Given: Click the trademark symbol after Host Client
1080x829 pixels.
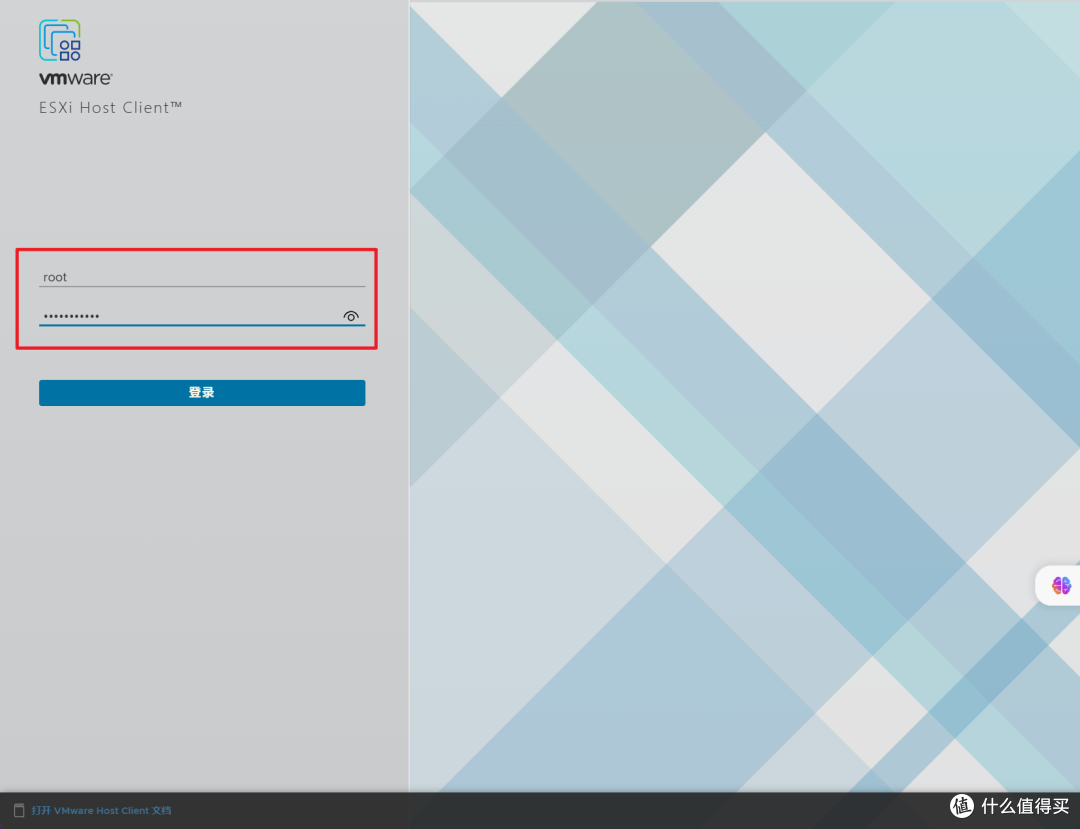Looking at the screenshot, I should tap(177, 105).
